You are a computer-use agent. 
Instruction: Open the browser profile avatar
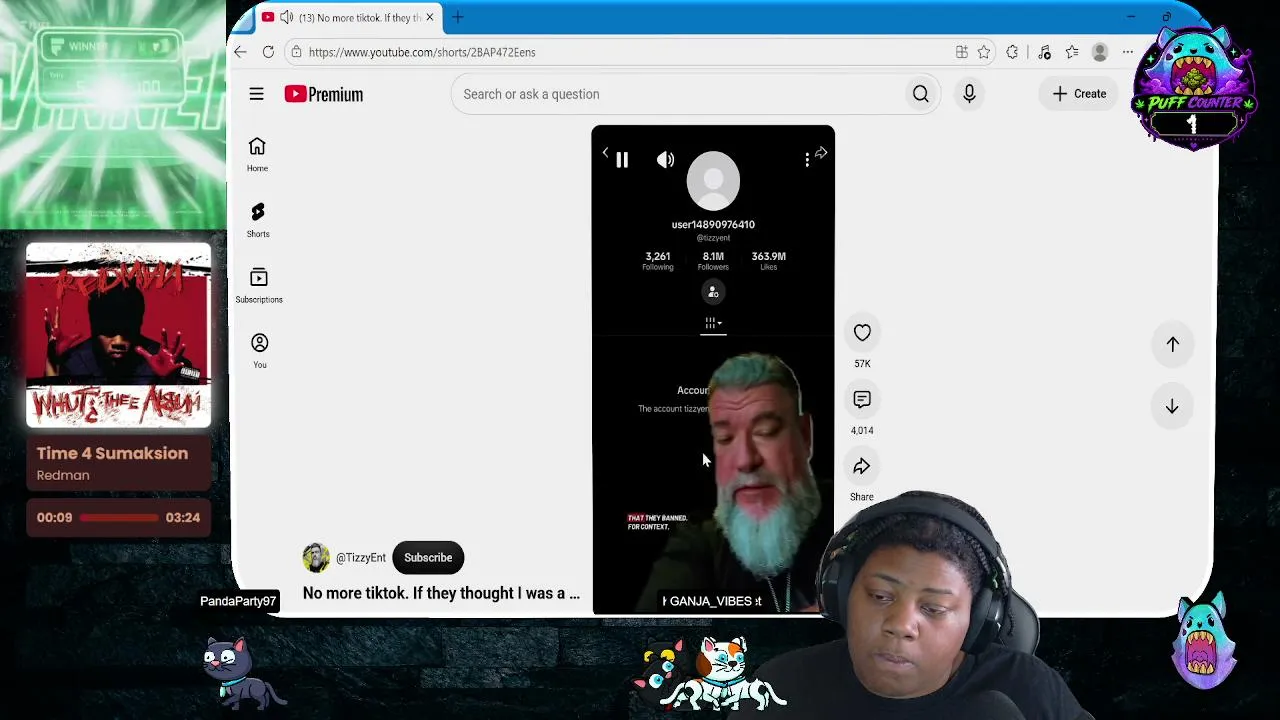(1100, 52)
